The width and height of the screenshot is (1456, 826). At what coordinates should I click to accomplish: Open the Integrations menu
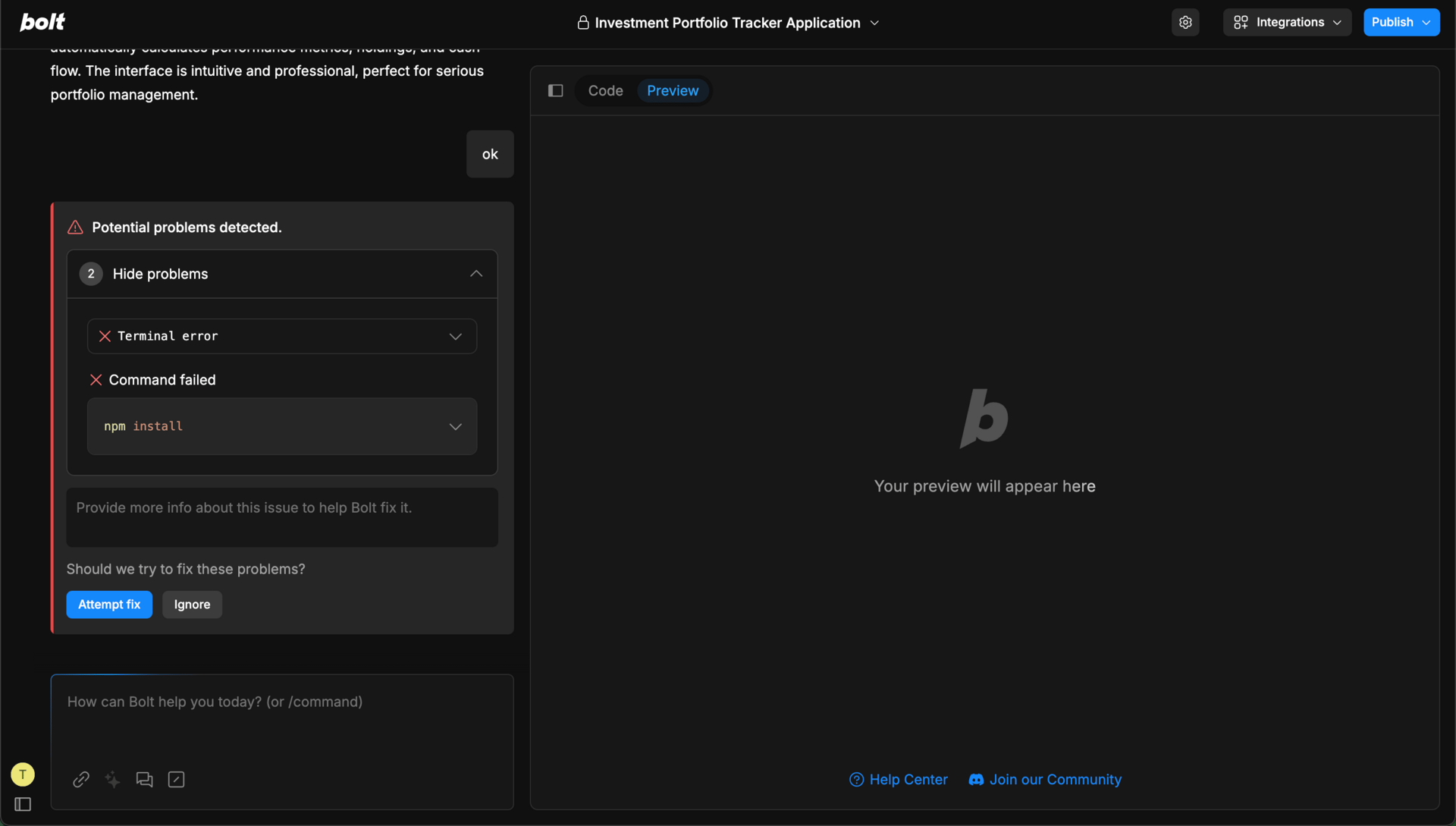click(1287, 22)
